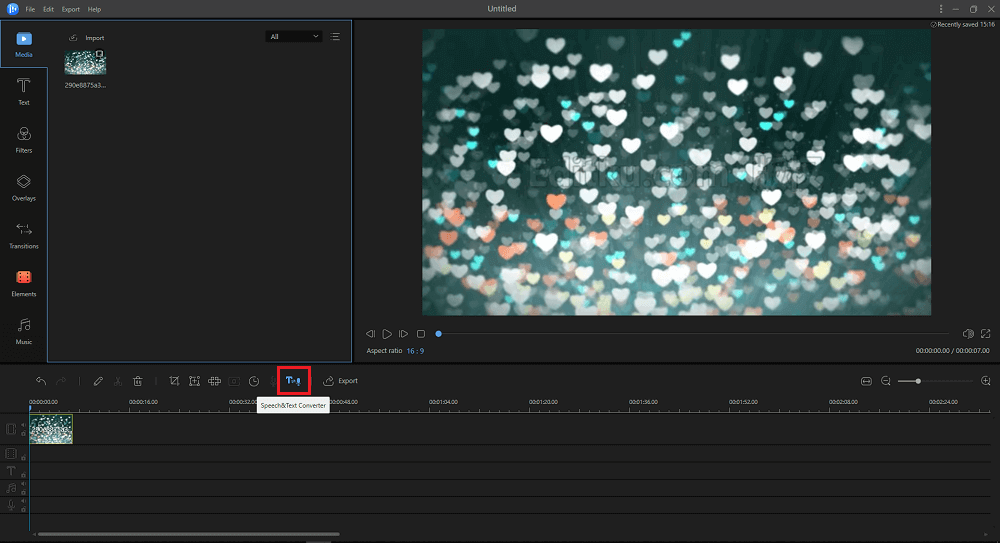Open the media list sort options

(335, 37)
